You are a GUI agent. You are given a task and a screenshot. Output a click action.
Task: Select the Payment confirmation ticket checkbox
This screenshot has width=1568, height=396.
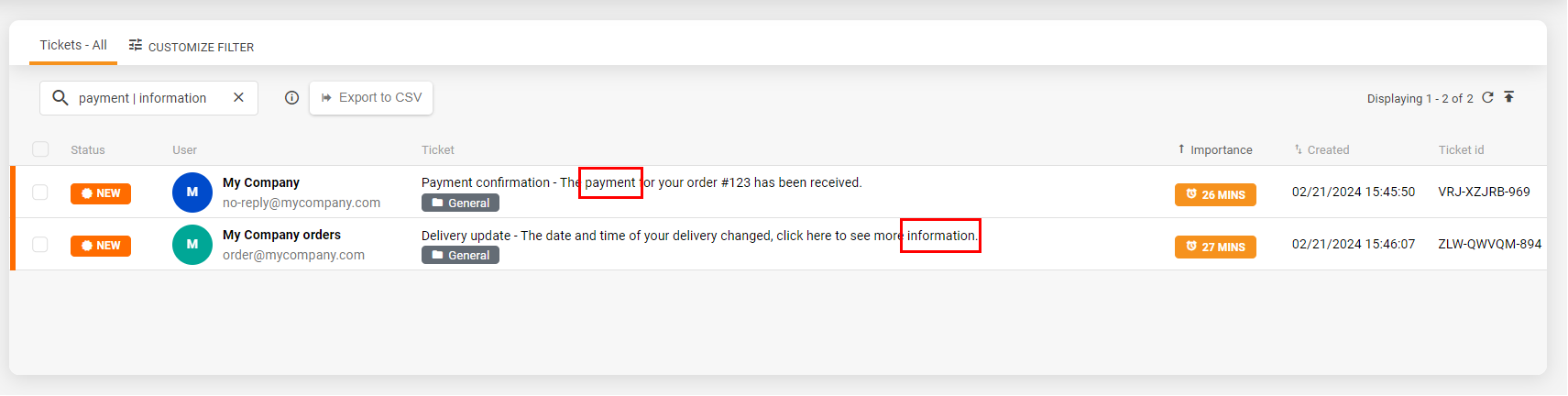point(40,192)
